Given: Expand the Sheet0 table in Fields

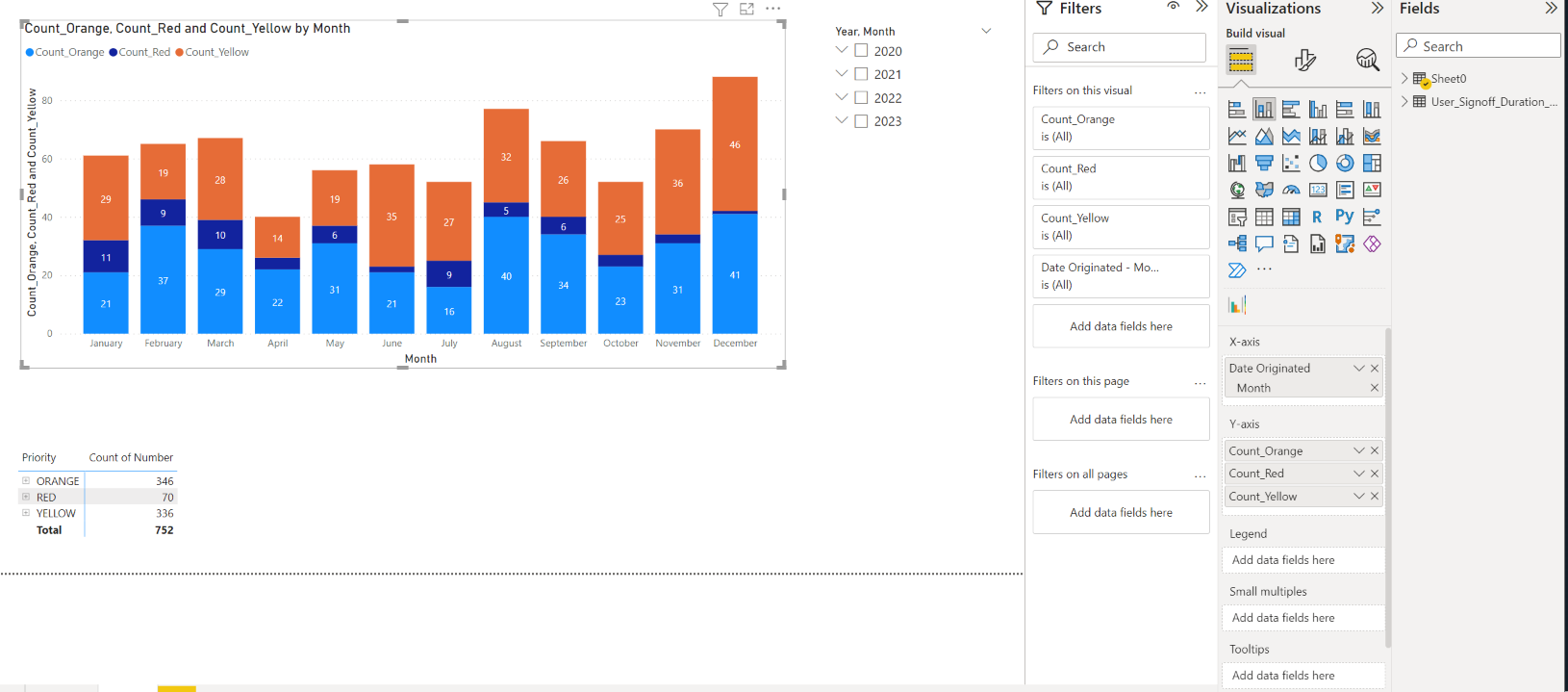Looking at the screenshot, I should pyautogui.click(x=1404, y=78).
